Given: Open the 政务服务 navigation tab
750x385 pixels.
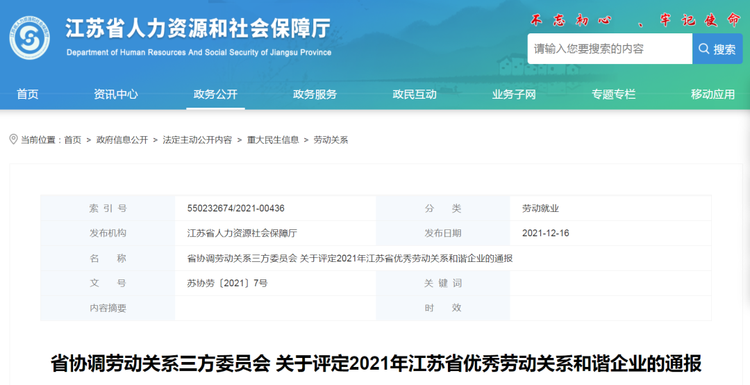Looking at the screenshot, I should click(x=315, y=94).
